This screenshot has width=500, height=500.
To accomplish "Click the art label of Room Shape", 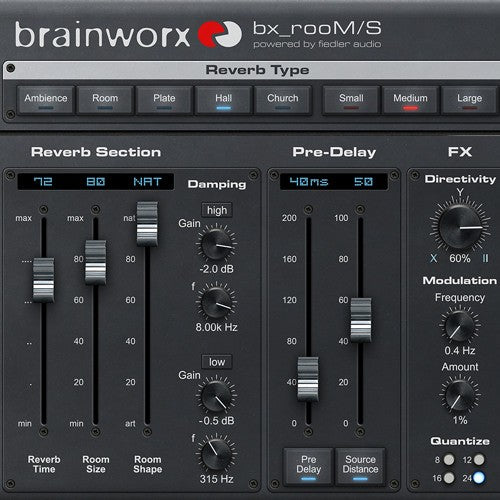I will [130, 424].
